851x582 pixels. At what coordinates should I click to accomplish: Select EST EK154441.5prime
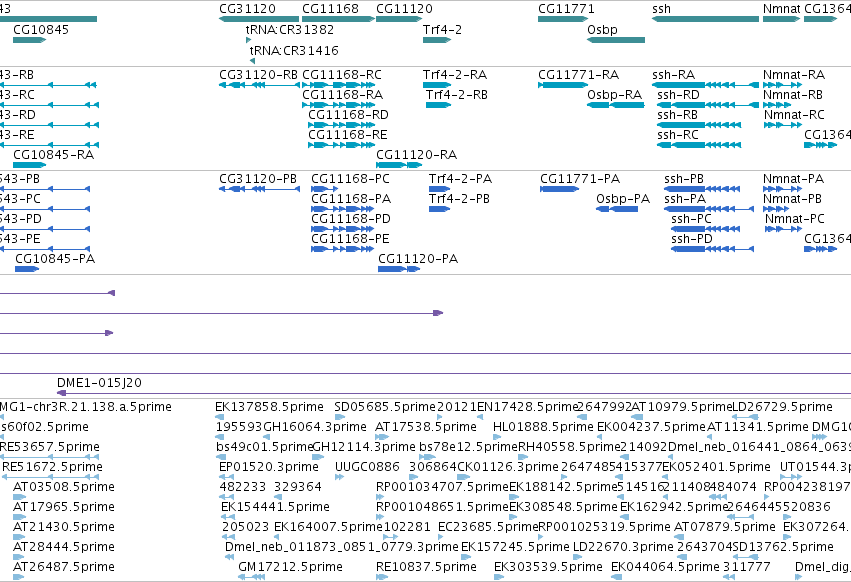coord(275,508)
